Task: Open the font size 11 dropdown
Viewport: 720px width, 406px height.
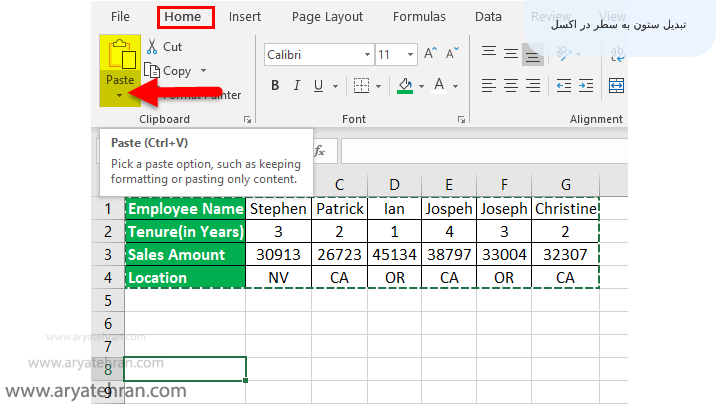Action: tap(410, 54)
